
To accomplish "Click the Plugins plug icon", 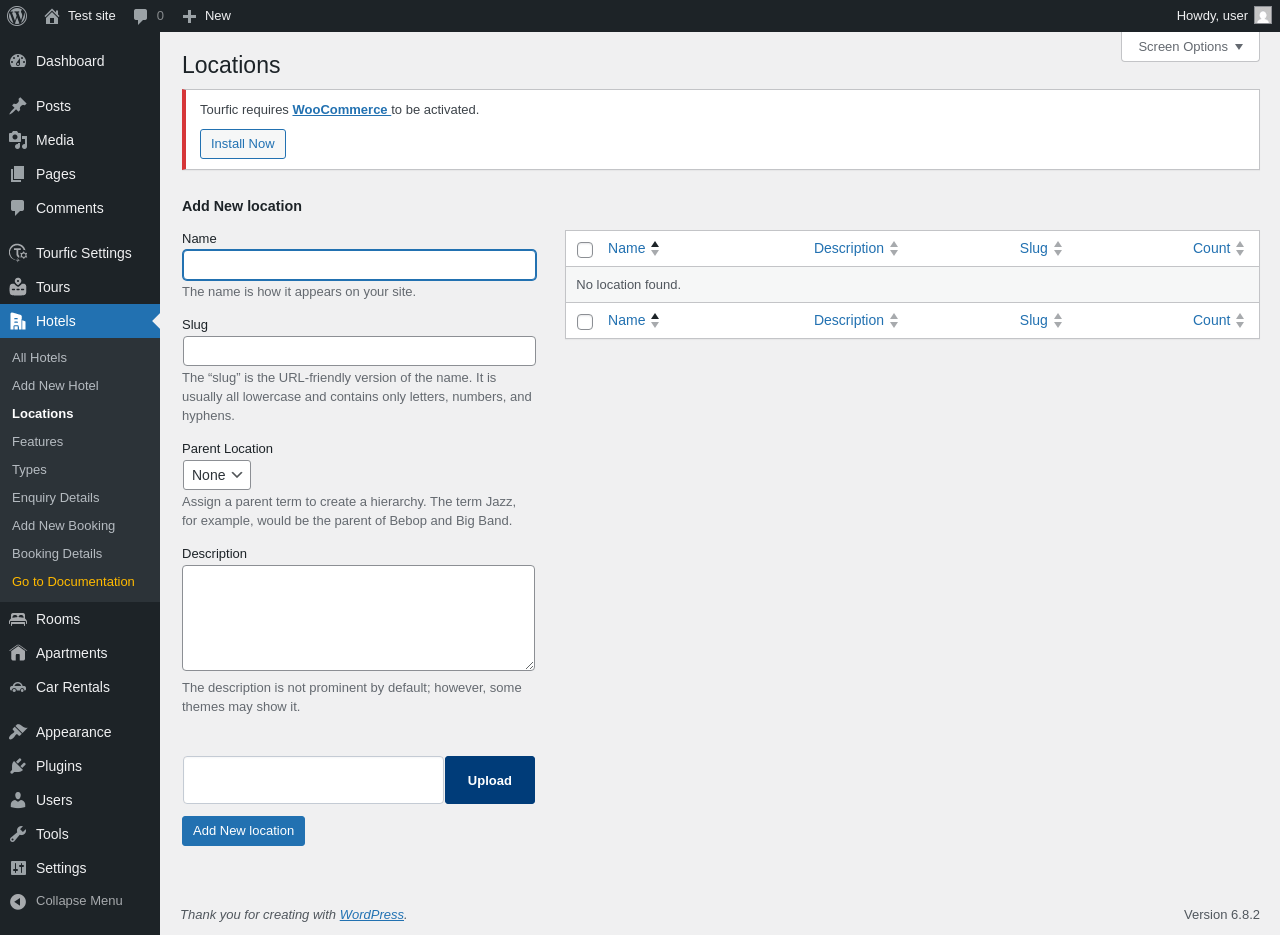I will (18, 766).
